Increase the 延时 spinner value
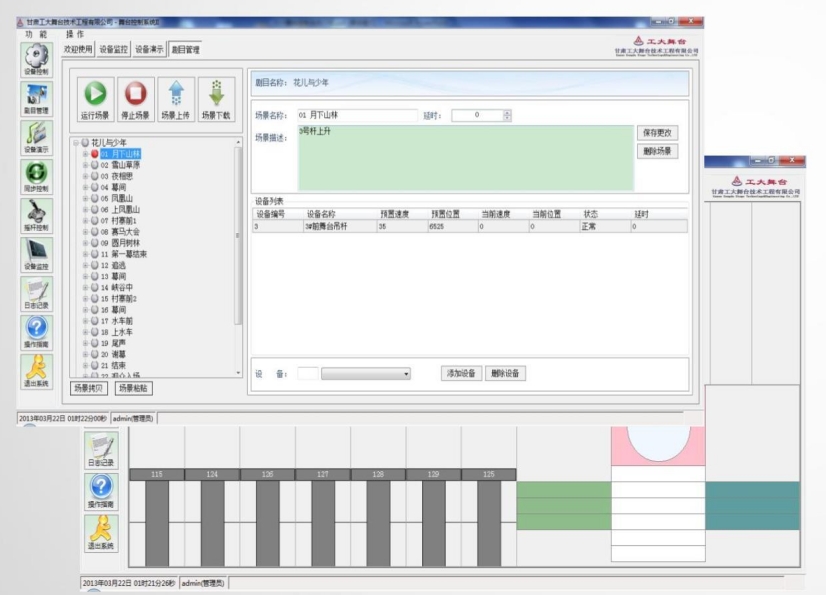This screenshot has height=595, width=826. (x=507, y=113)
